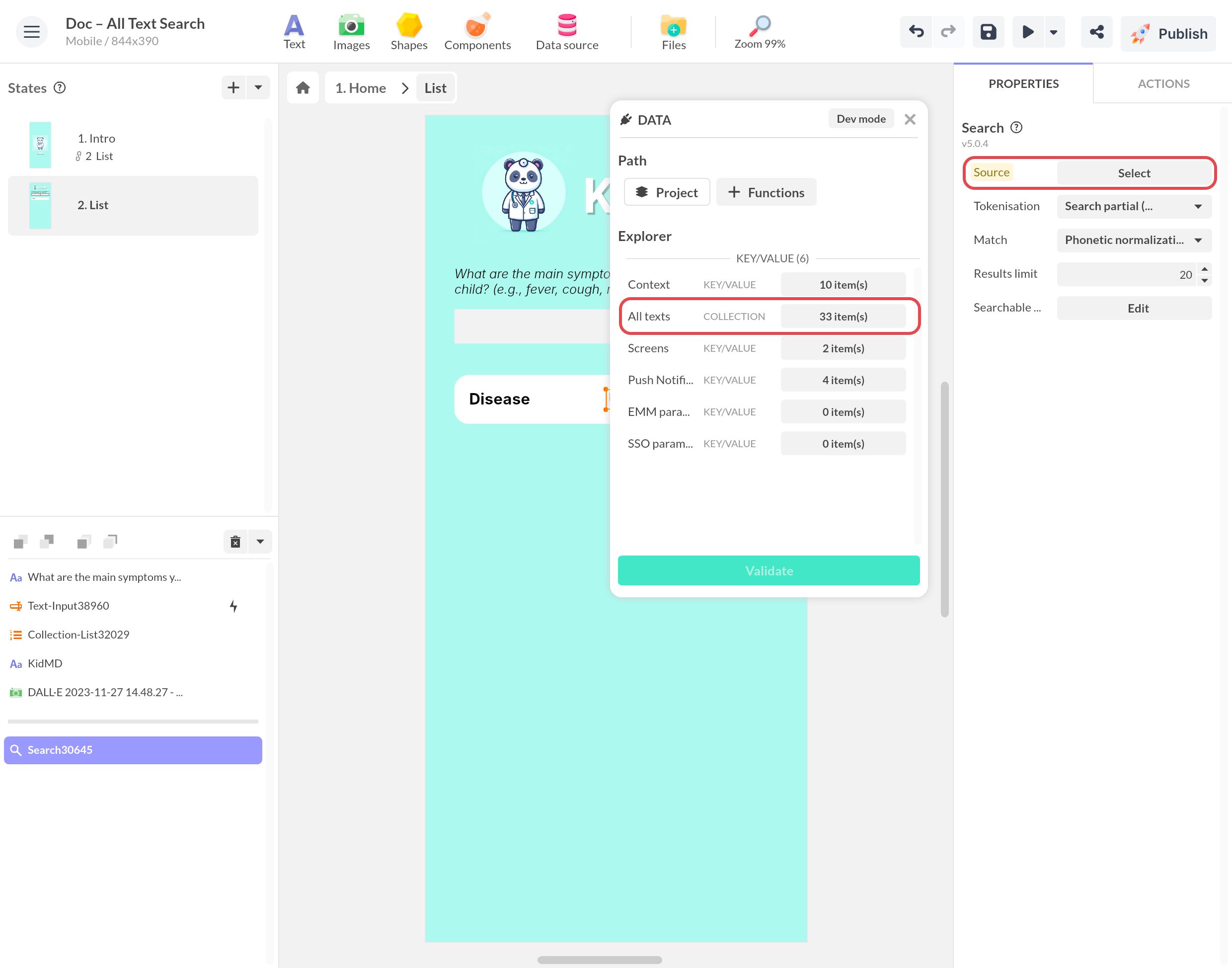Open the Match dropdown

(1134, 241)
